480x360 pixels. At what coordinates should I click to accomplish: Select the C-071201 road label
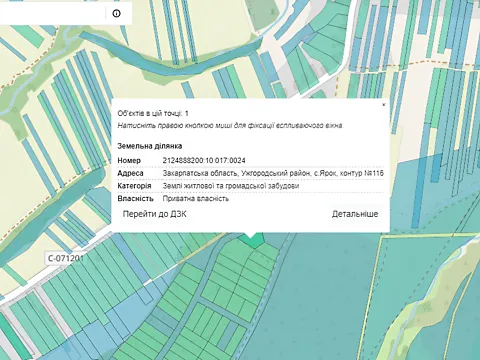[x=65, y=258]
